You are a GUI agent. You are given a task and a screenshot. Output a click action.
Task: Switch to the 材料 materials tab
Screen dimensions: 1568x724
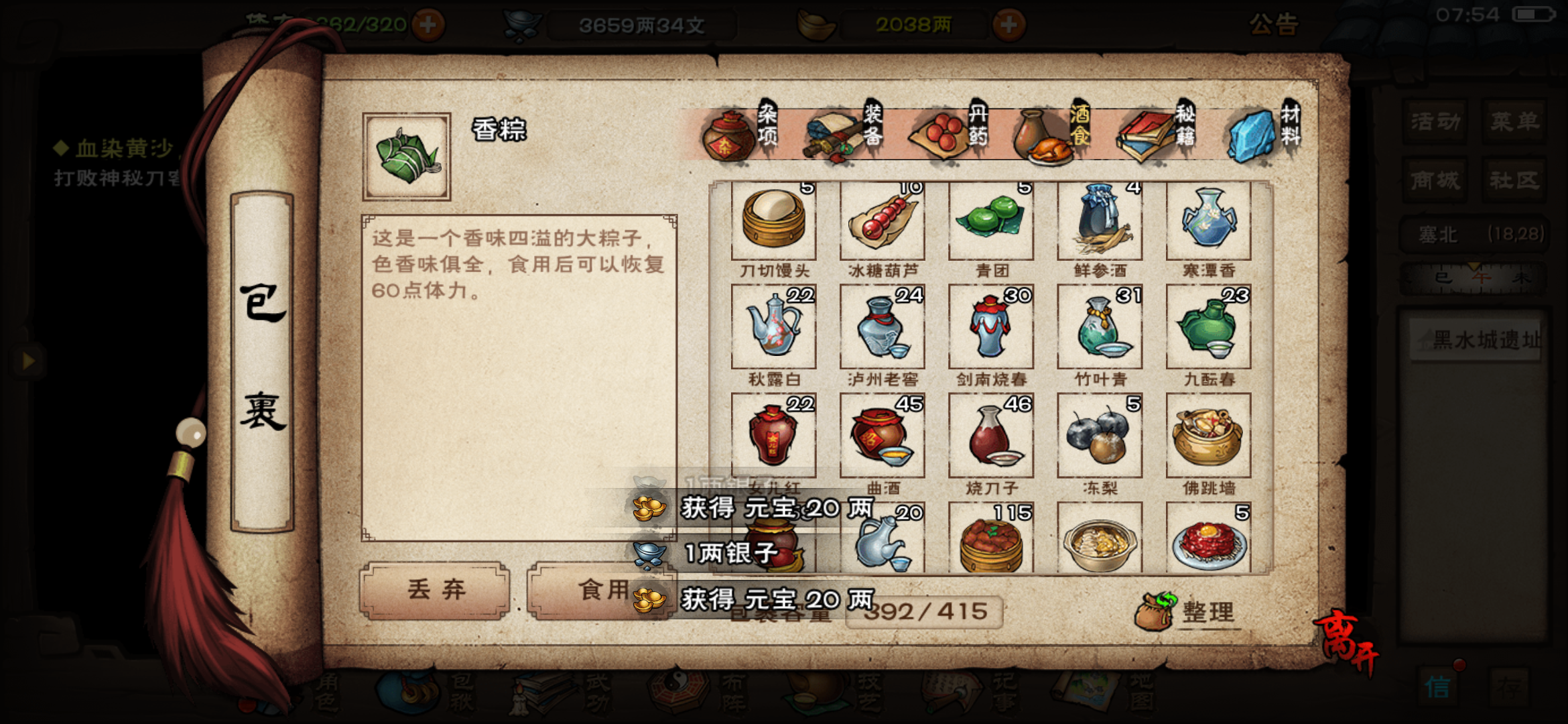[1264, 132]
